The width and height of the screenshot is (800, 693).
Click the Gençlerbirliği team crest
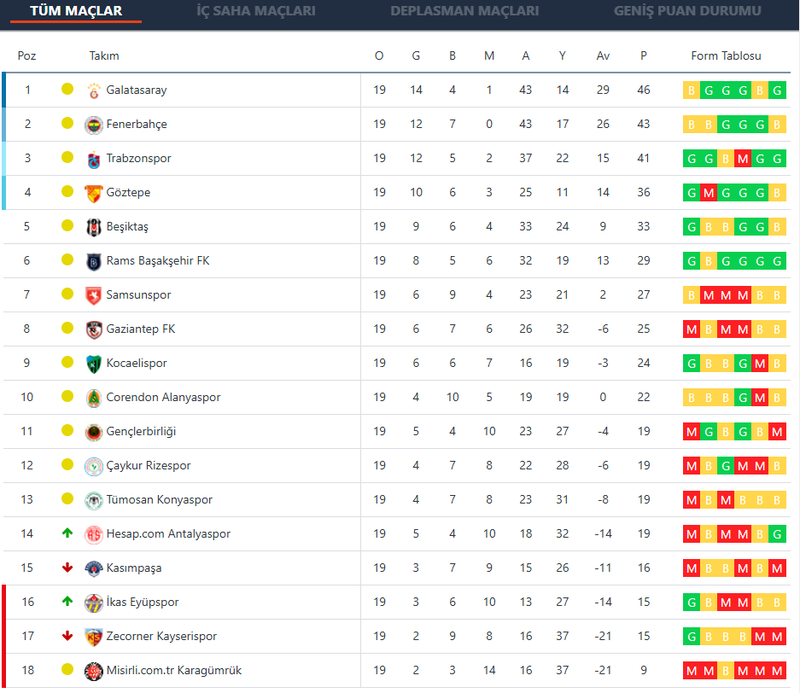pos(94,432)
